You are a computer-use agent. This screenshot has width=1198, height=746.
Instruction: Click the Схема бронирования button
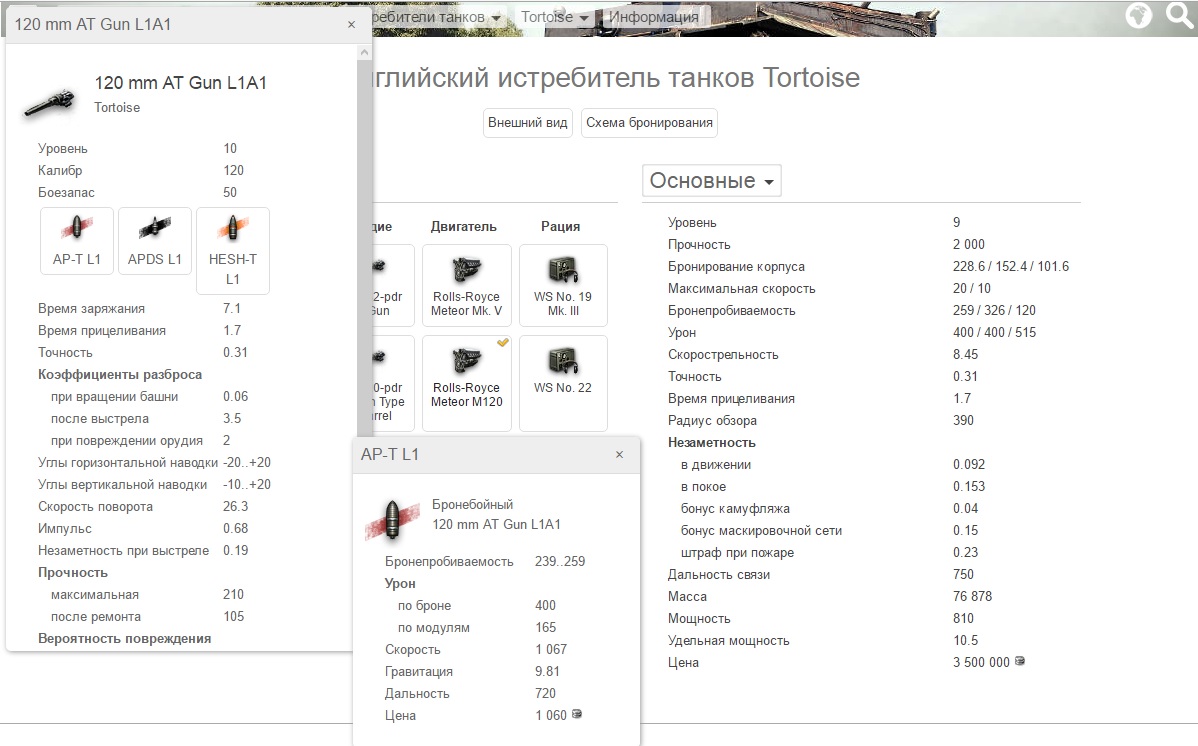click(x=649, y=122)
